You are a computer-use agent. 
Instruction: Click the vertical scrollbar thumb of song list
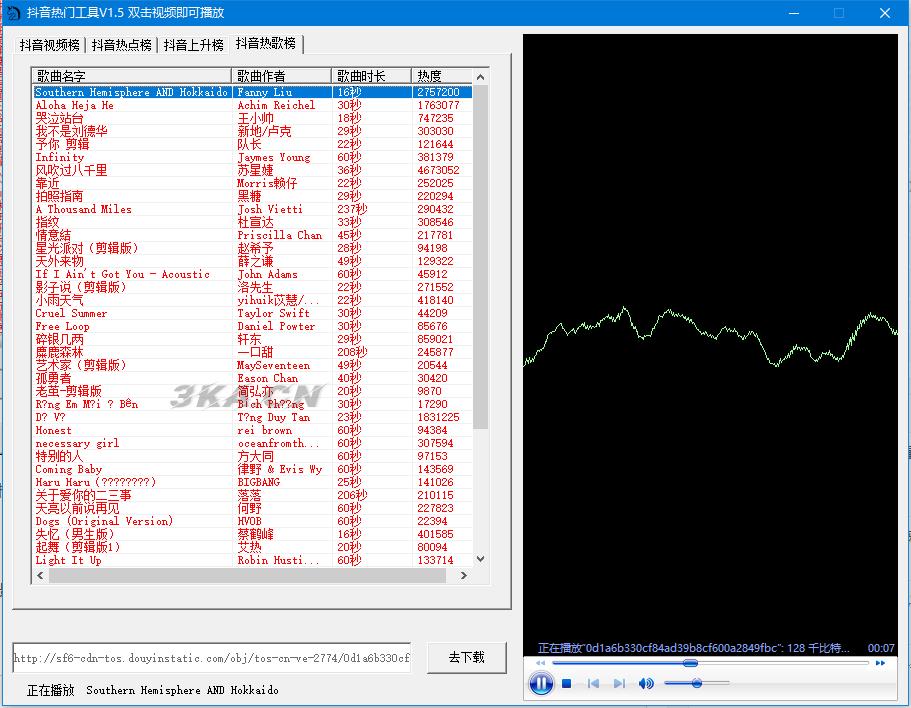(x=480, y=257)
